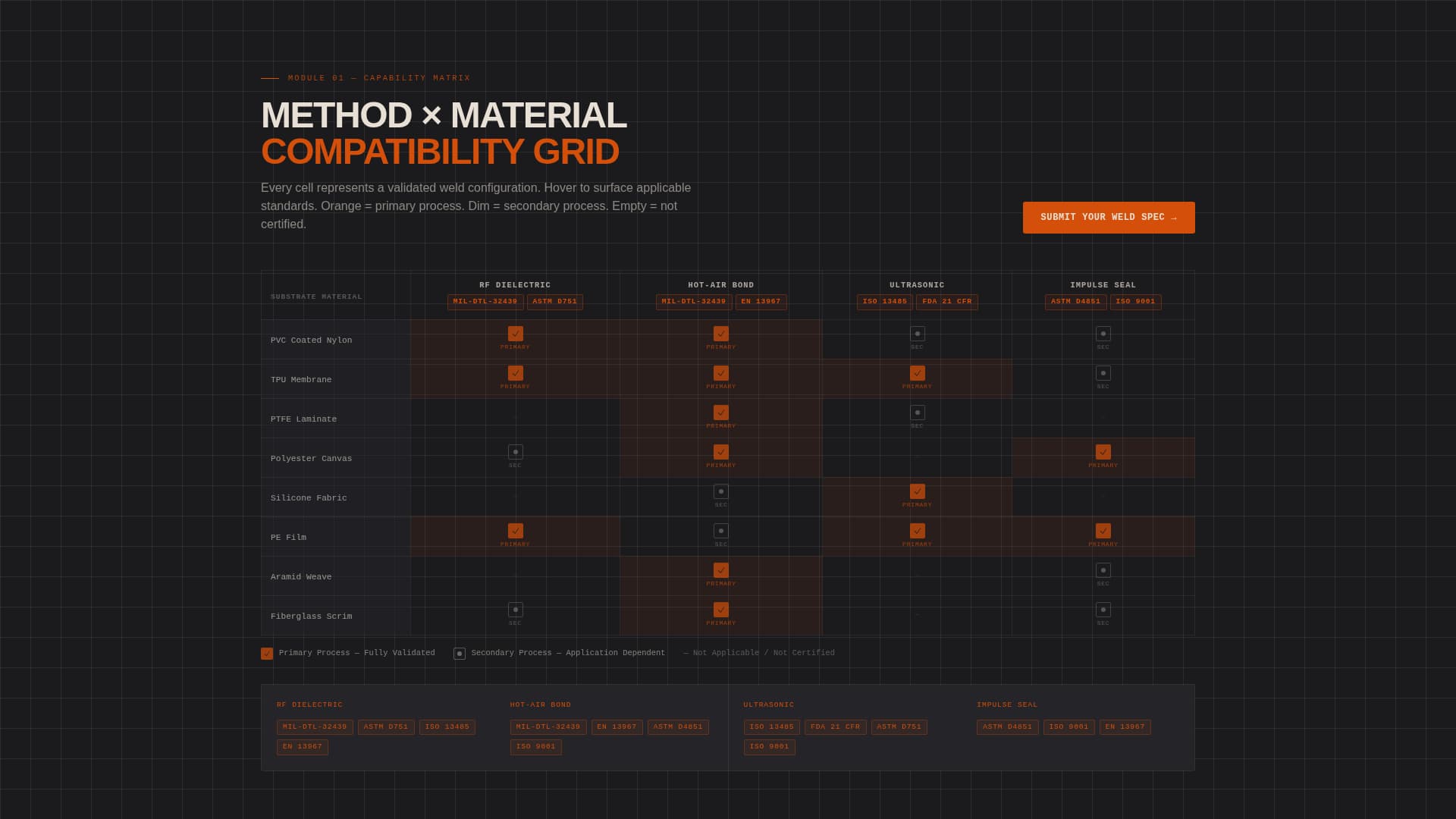Open the MIL-DTL-32439 badge under RF Dielectric

pos(485,302)
